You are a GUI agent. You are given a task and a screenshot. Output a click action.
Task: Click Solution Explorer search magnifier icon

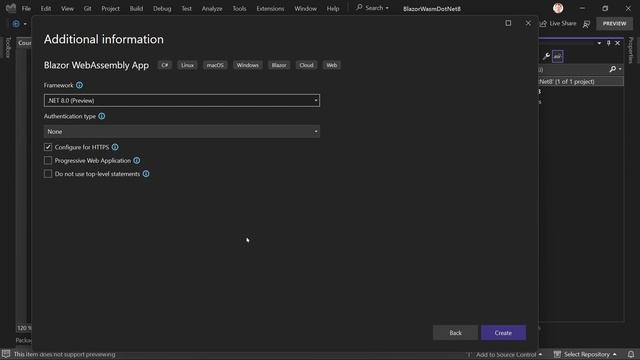tap(613, 69)
